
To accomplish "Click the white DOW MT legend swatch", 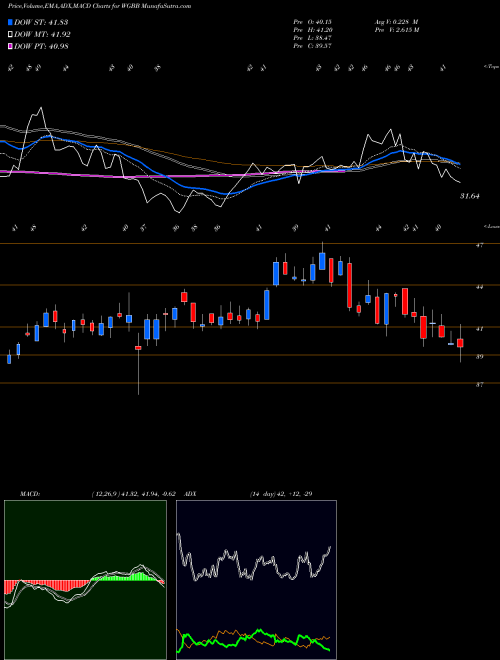I will 11,35.
